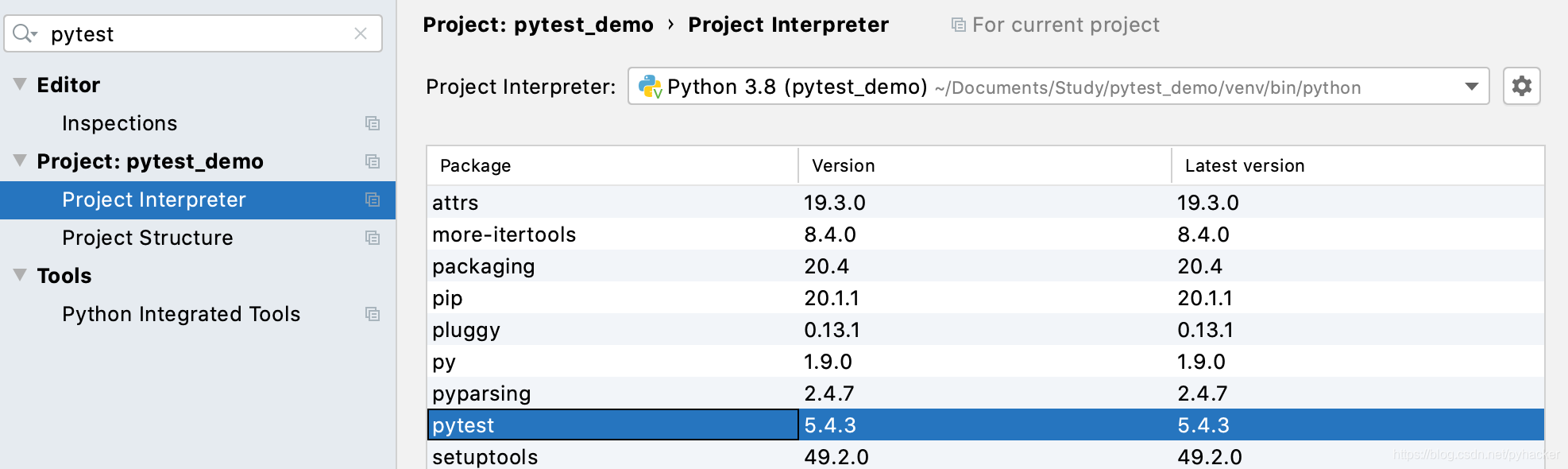1568x469 pixels.
Task: Click the Python logo in interpreter field
Action: pos(650,87)
